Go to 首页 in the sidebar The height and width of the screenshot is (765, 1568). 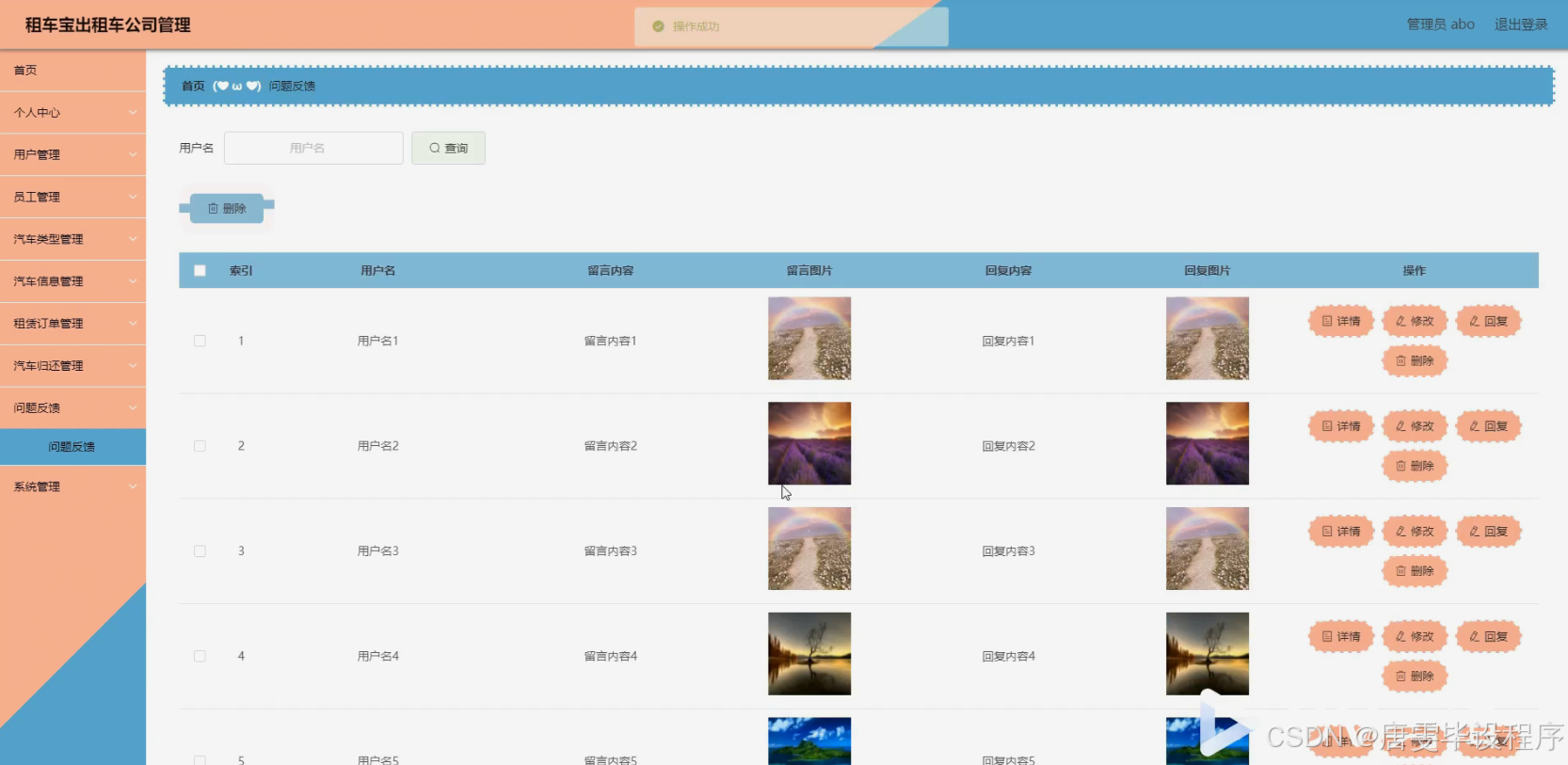pos(72,71)
